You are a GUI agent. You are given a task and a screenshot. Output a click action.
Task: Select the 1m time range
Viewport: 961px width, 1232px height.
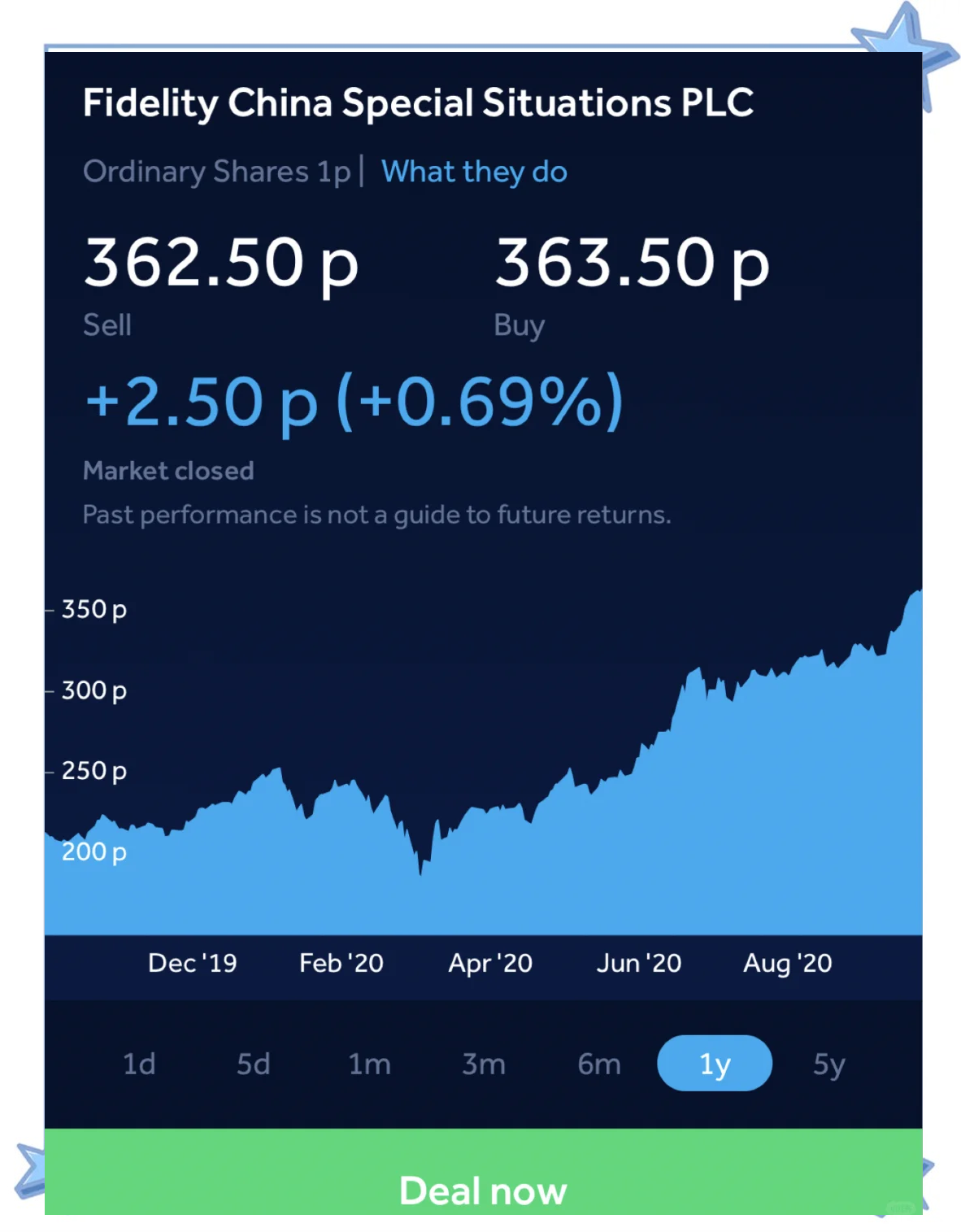click(369, 1064)
